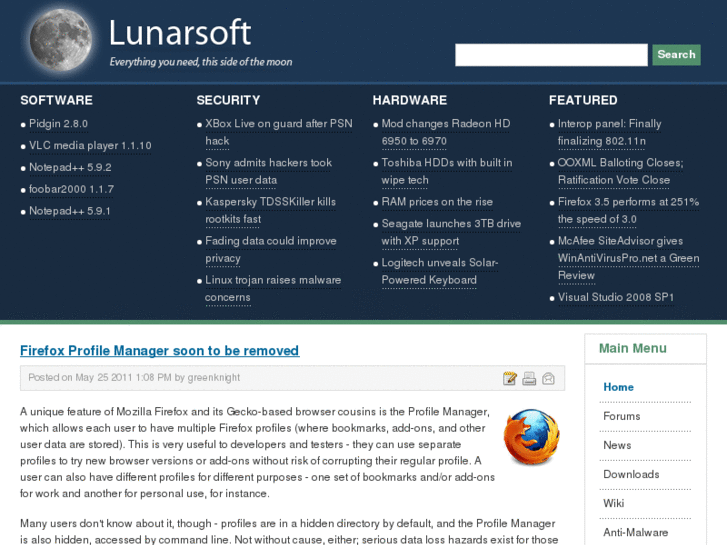Click the Lunarsoft moon logo
This screenshot has height=545, width=727.
tap(60, 40)
